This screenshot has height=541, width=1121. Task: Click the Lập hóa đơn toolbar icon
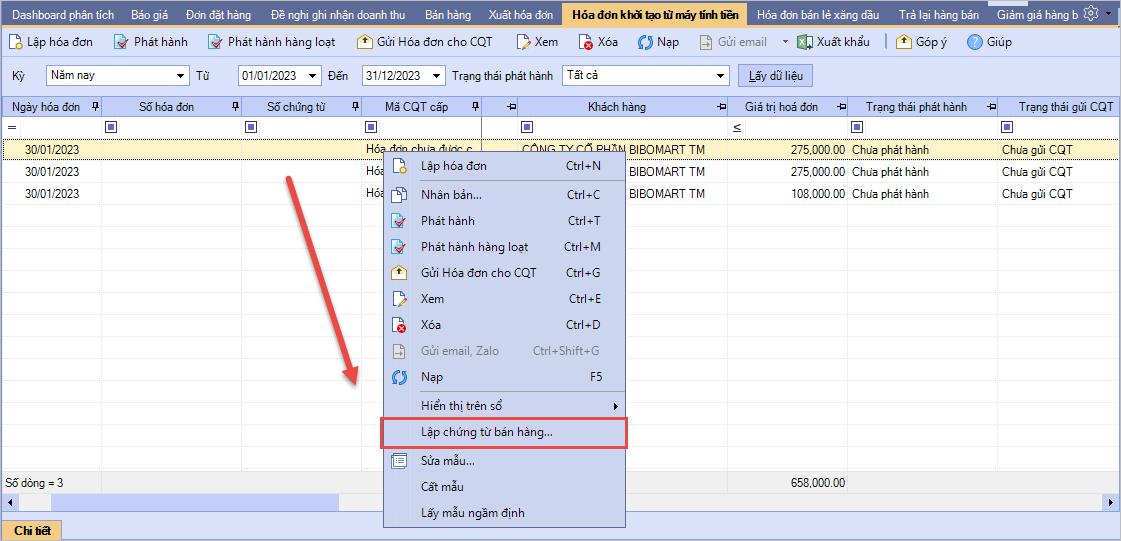16,42
